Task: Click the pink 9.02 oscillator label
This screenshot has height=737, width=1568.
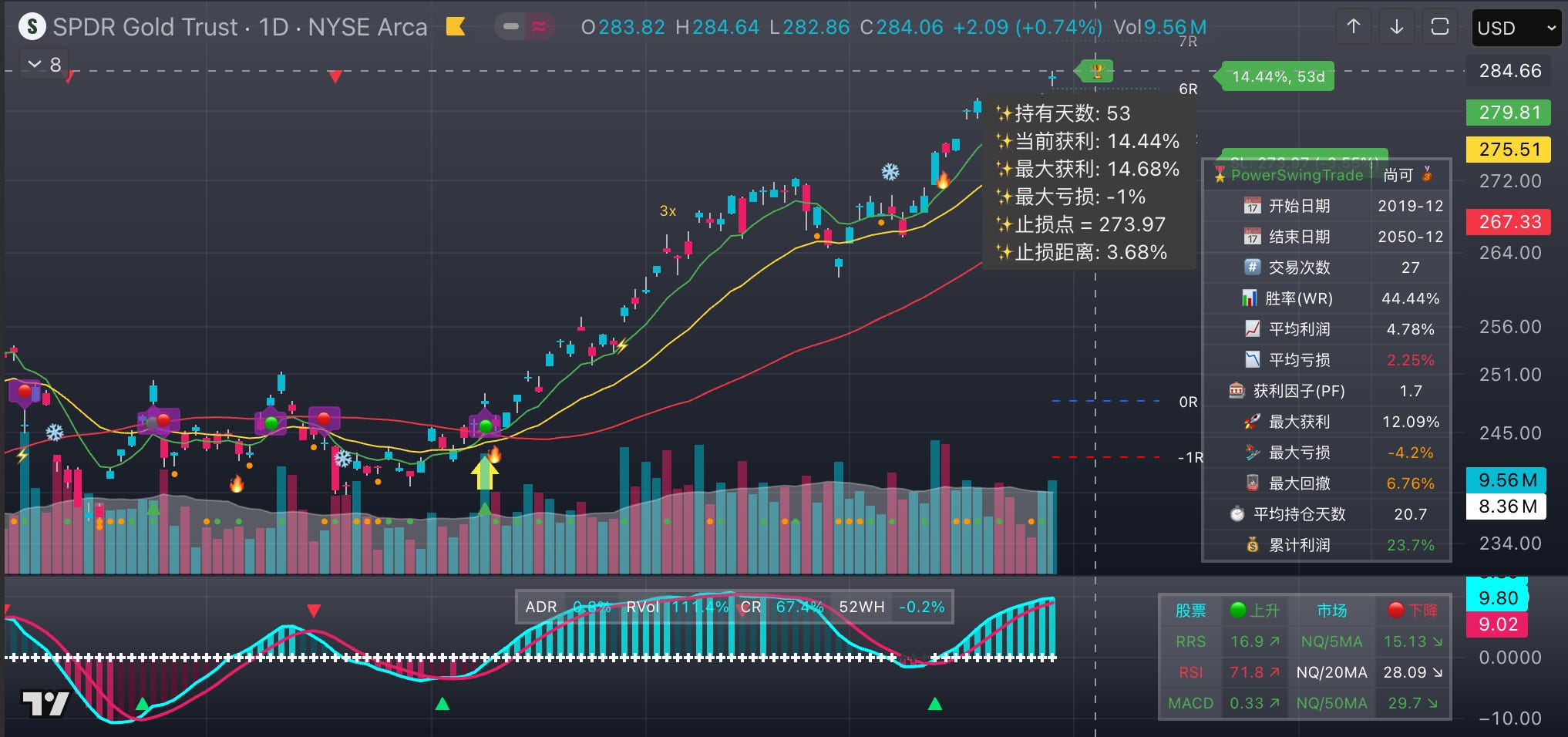Action: click(x=1497, y=624)
